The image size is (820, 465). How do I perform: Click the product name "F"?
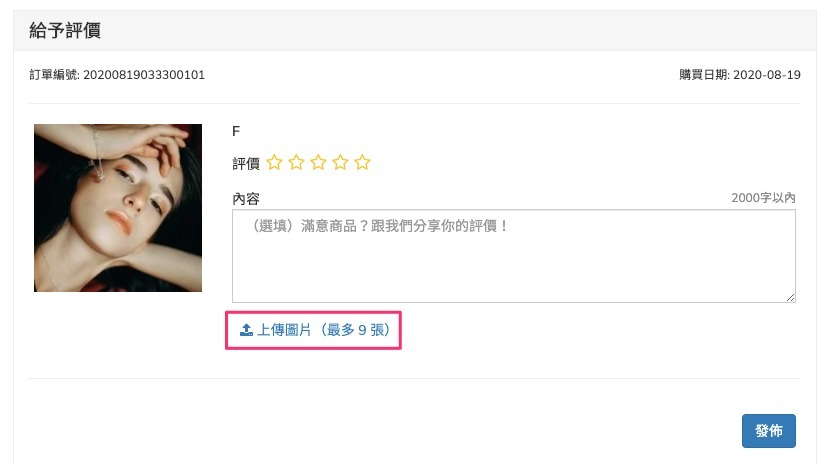pos(236,131)
